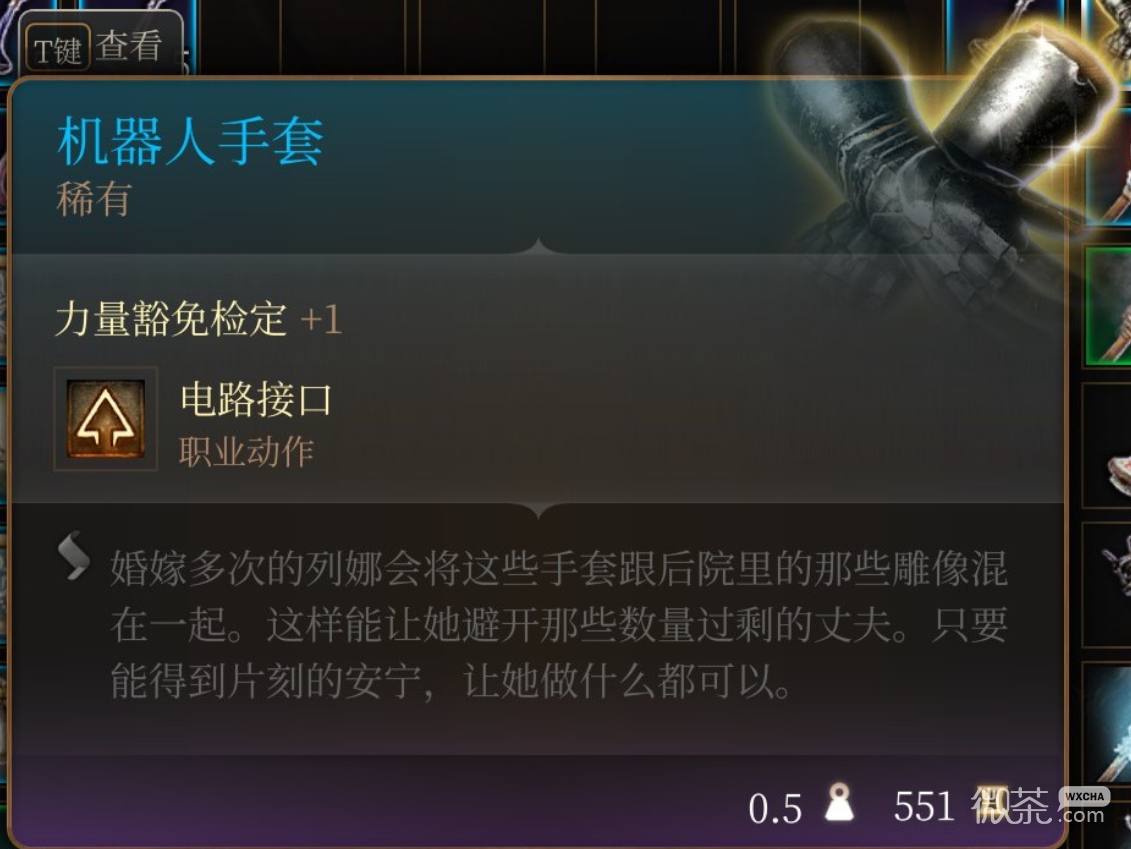
Task: Click the 电路接口 arrow ability icon
Action: pos(106,418)
